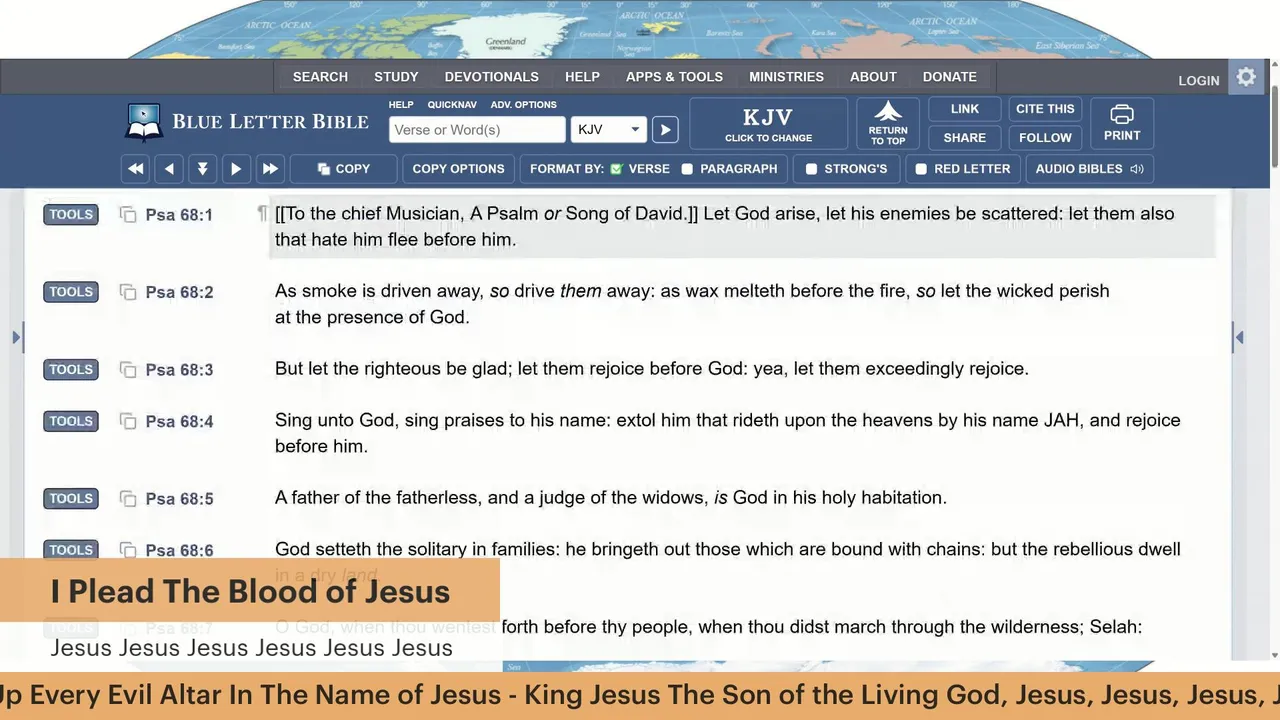Screen dimensions: 1280x720
Task: Click the Psa 68:5 verse reference
Action: pos(179,499)
